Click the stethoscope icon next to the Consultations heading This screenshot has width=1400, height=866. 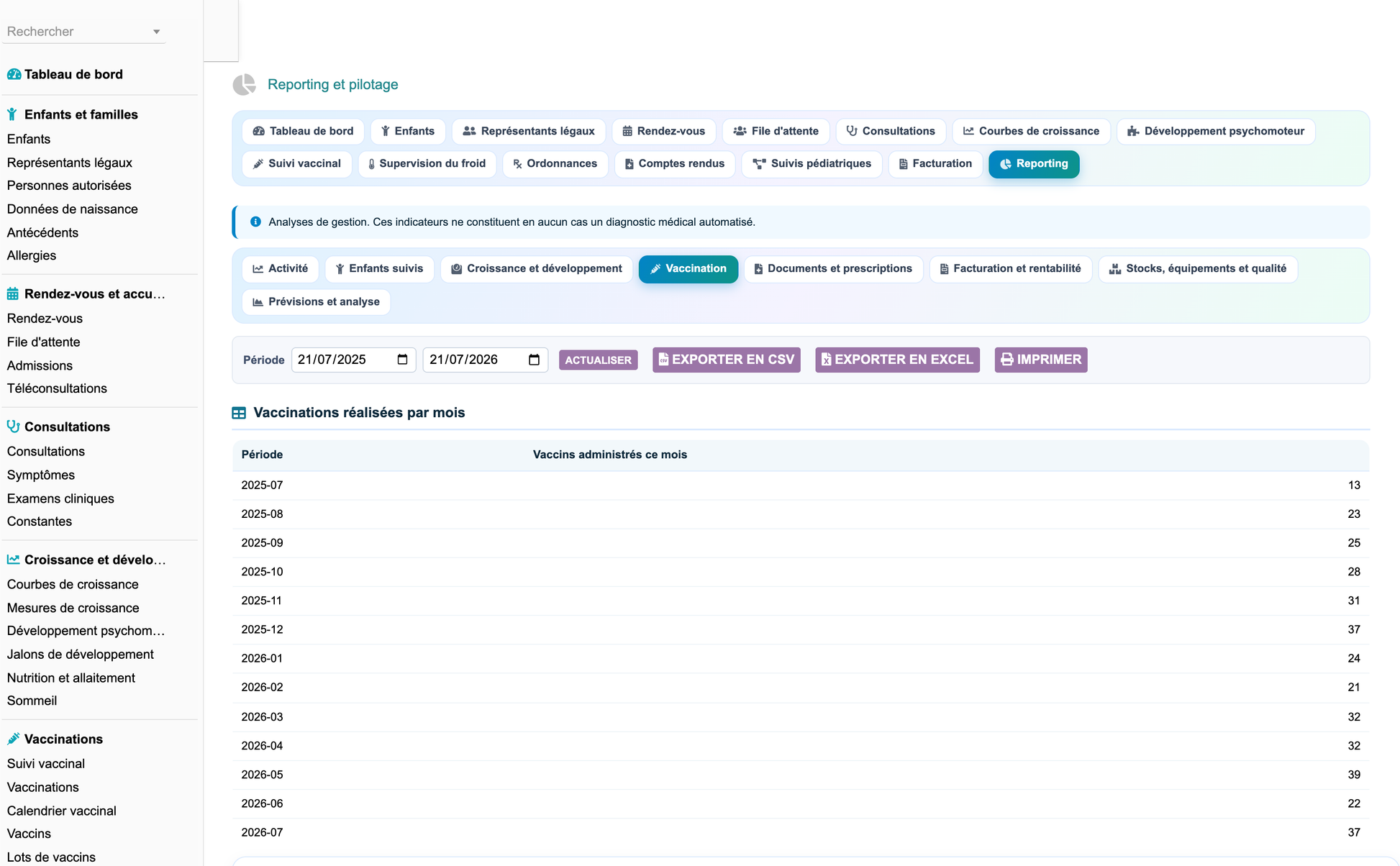(x=13, y=426)
